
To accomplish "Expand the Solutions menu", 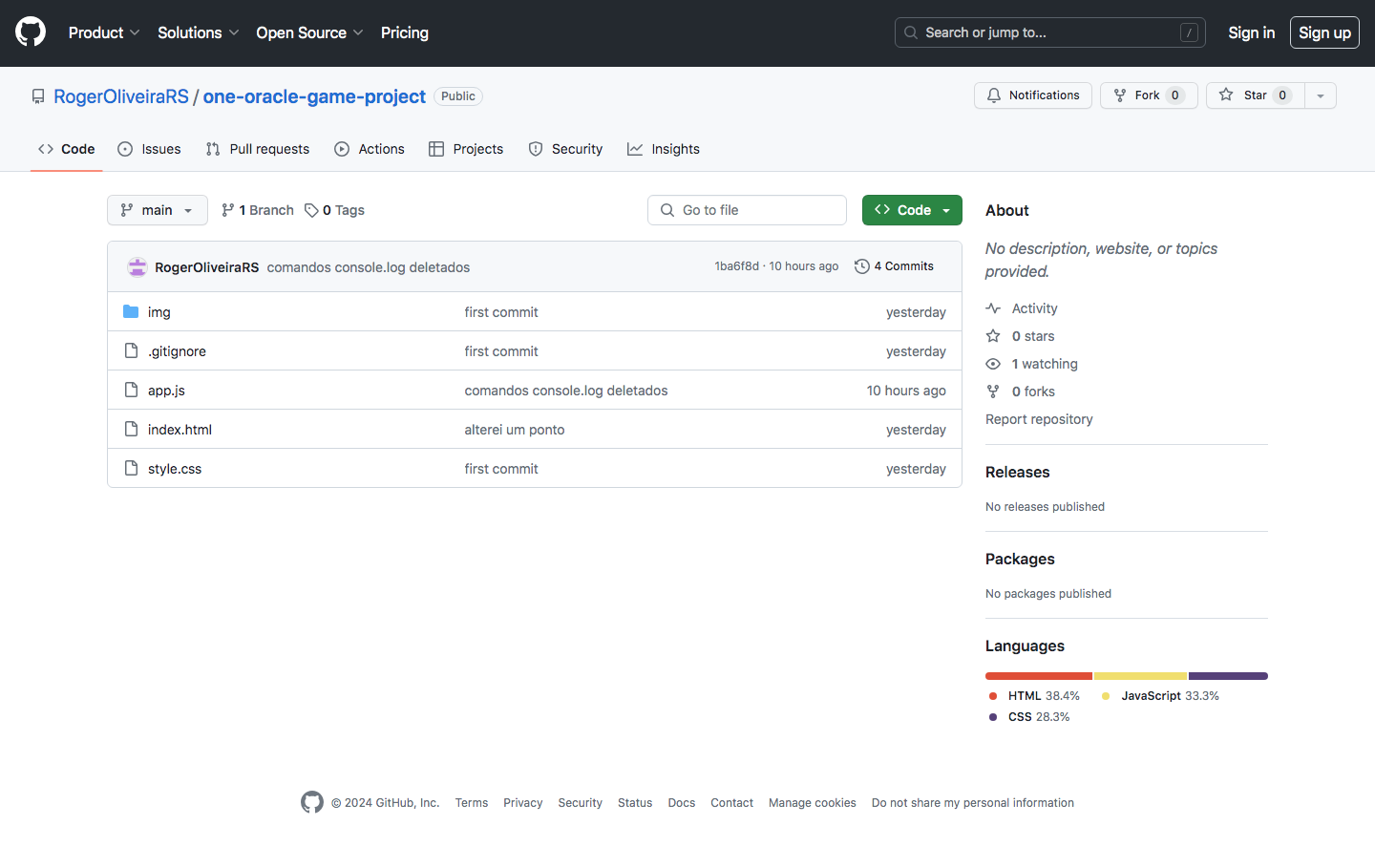I will [198, 32].
